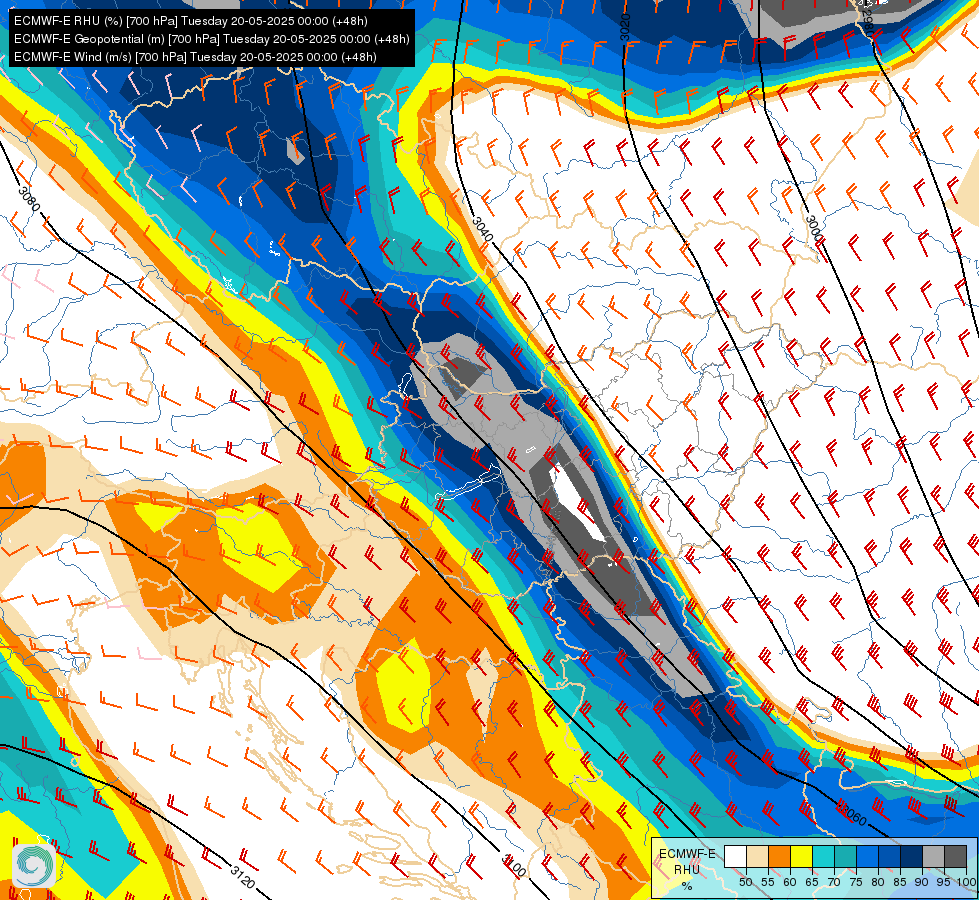The width and height of the screenshot is (979, 900).
Task: Select the orange 55-60% legend swatch
Action: [x=779, y=857]
